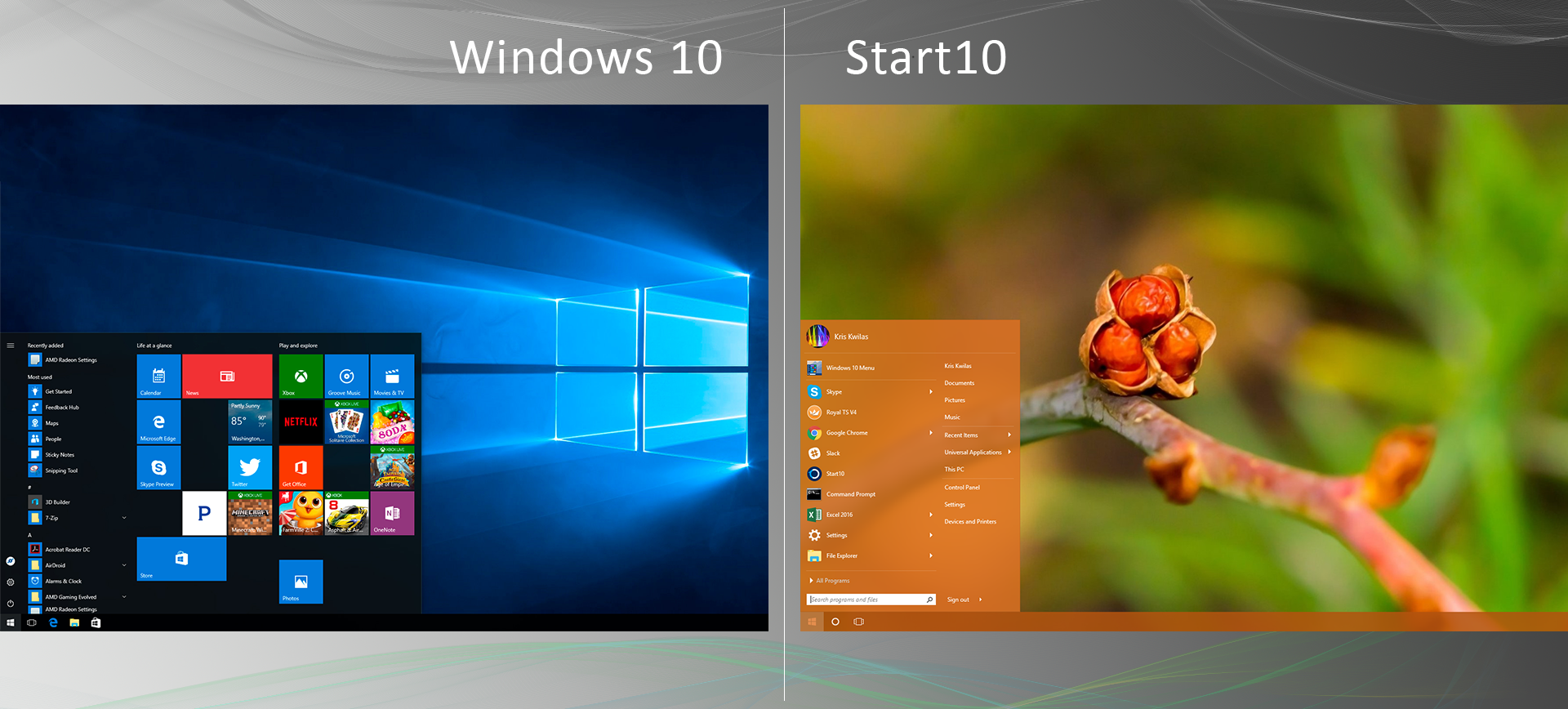This screenshot has width=1568, height=709.
Task: Open the Movies & TV tile
Action: pyautogui.click(x=392, y=376)
